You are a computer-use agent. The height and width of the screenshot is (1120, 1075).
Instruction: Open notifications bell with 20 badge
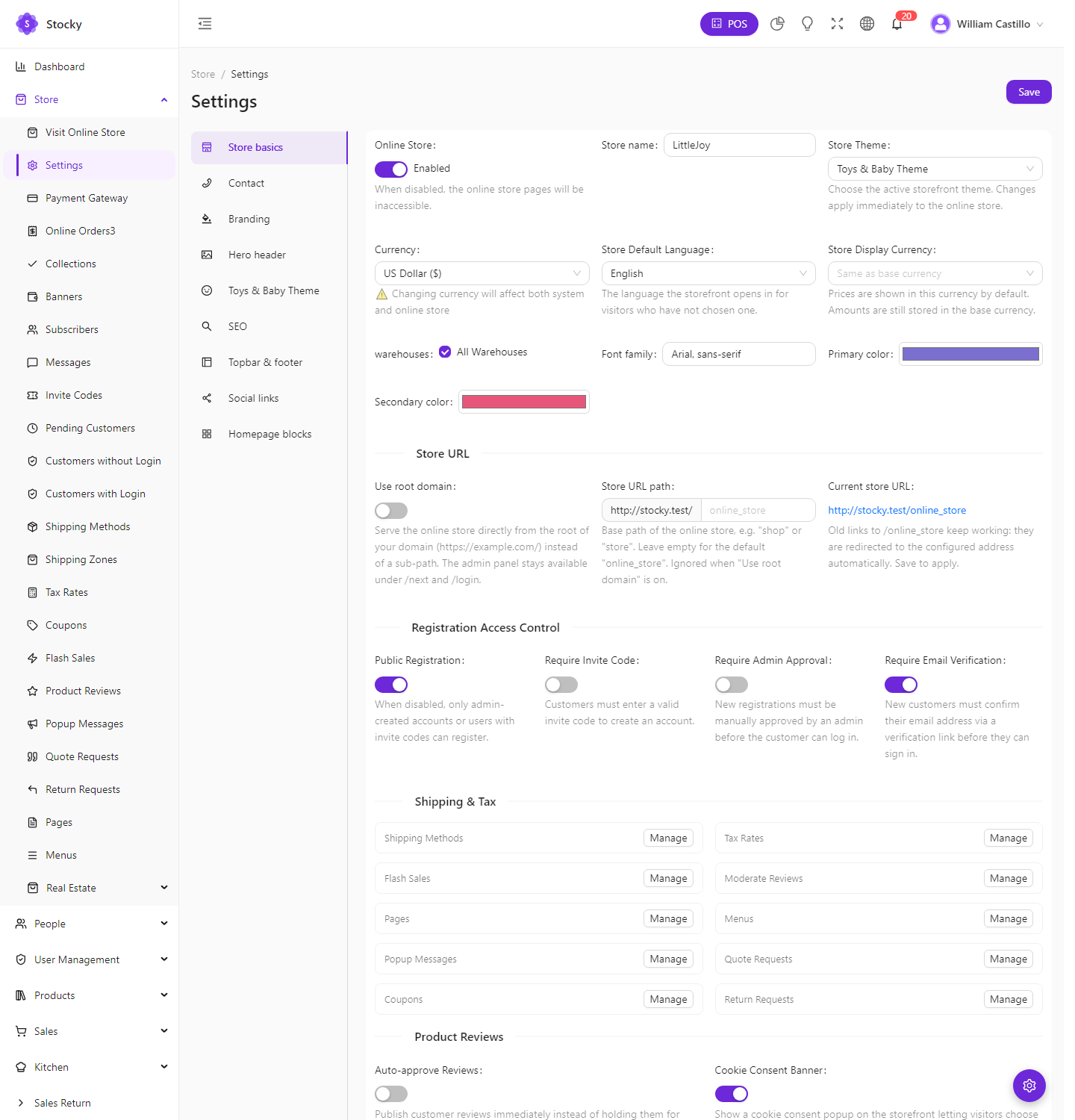(897, 24)
